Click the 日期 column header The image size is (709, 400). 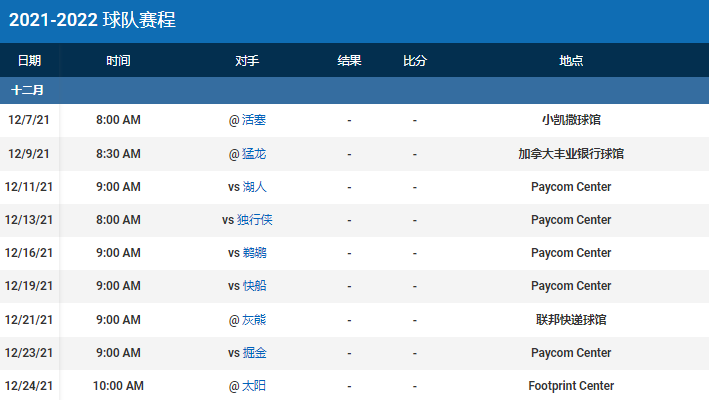[x=29, y=61]
